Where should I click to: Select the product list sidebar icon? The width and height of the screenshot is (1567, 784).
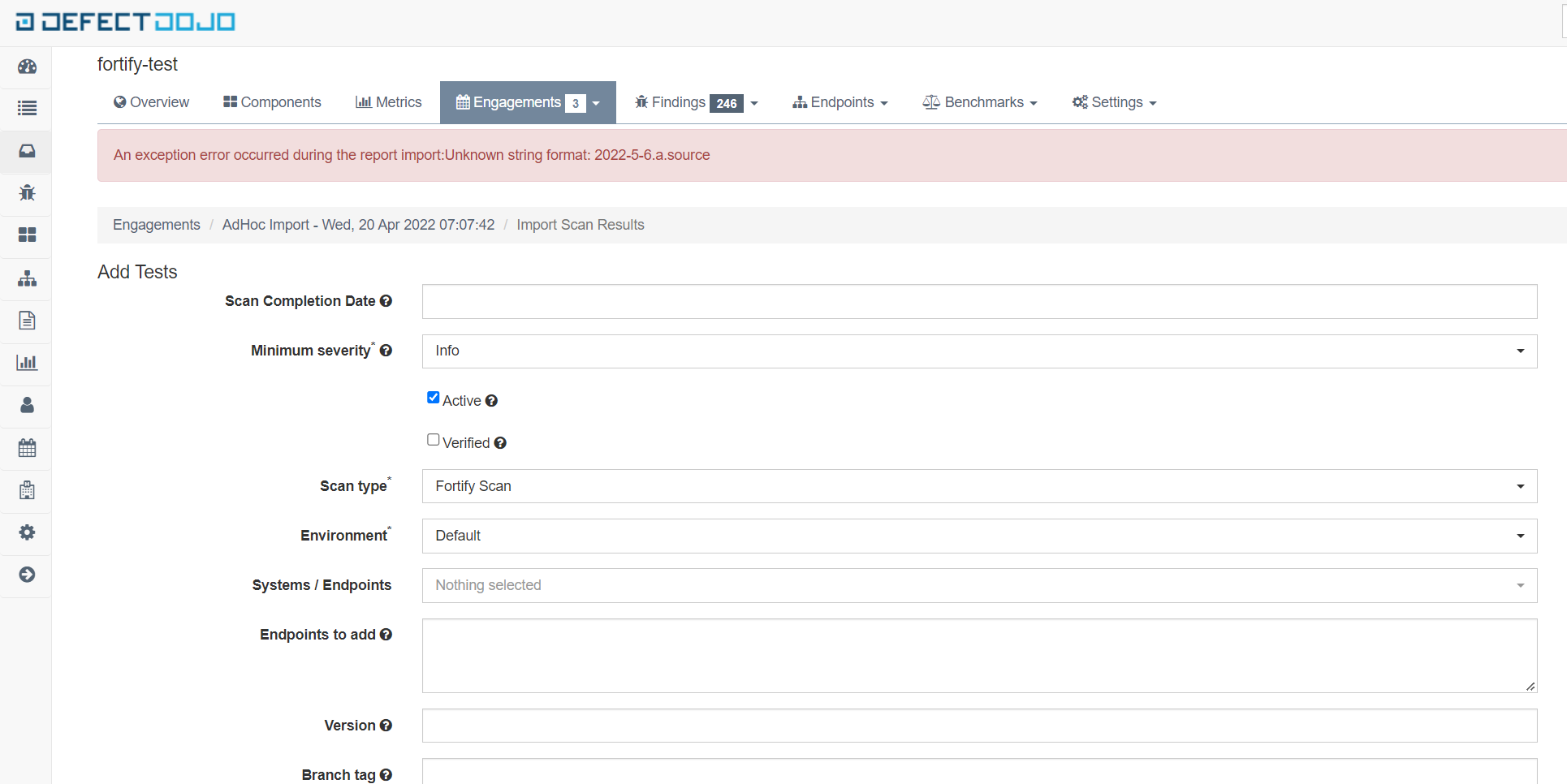pyautogui.click(x=27, y=108)
